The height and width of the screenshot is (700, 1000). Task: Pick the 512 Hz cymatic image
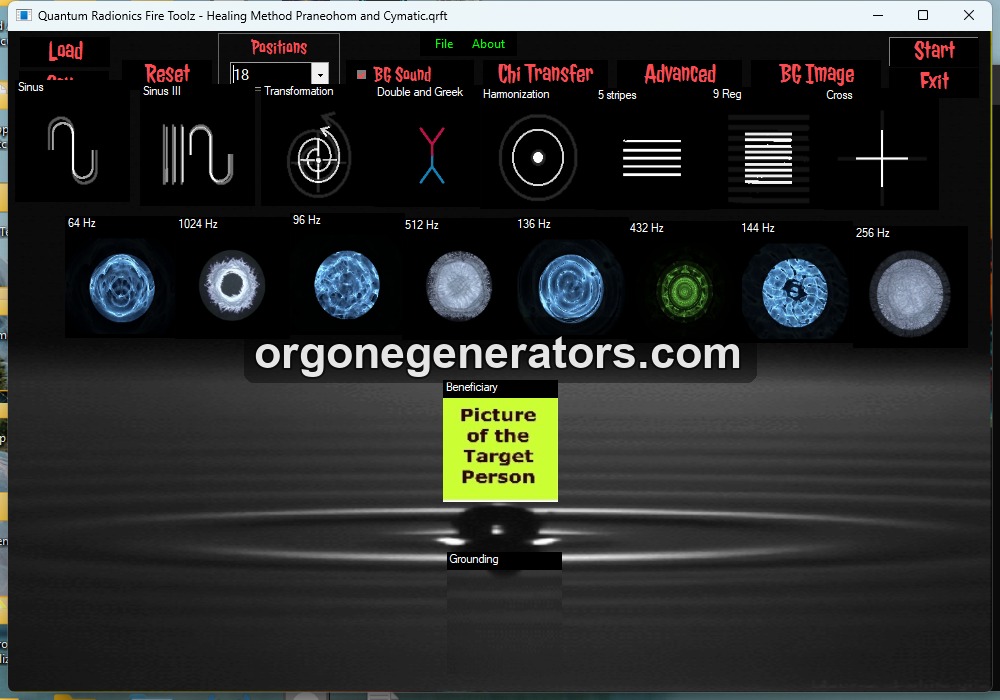[x=459, y=286]
